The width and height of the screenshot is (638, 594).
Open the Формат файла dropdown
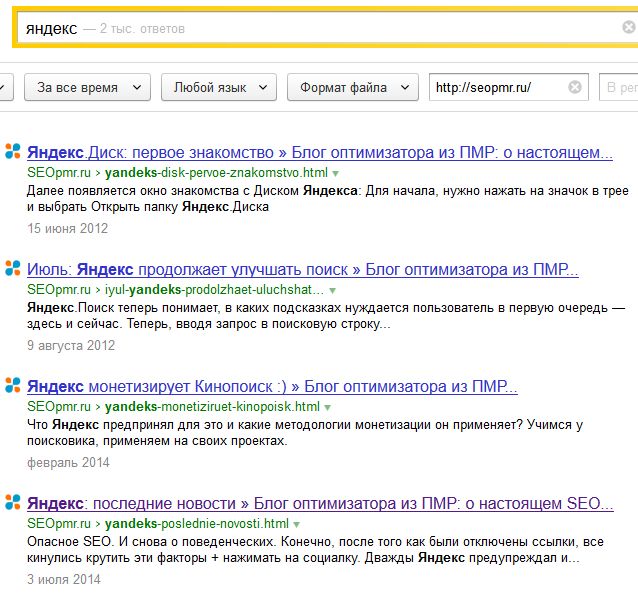(353, 87)
